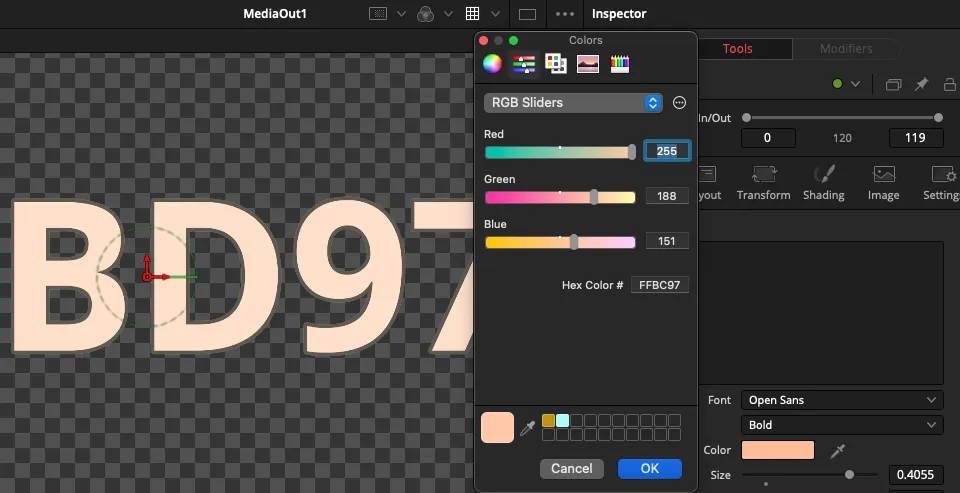This screenshot has height=493, width=960.
Task: Toggle the viewer single-view layout button
Action: 528,14
